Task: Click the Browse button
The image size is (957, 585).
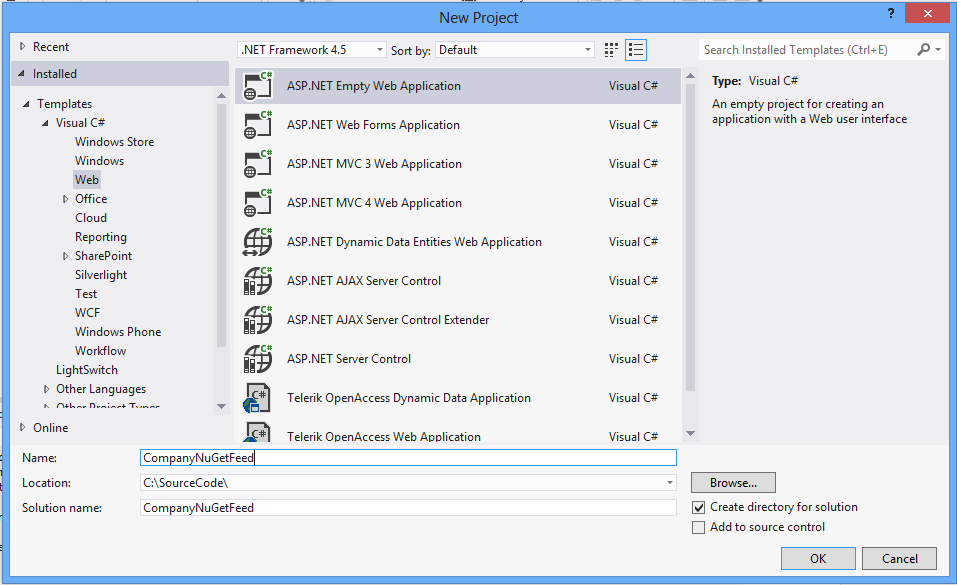Action: (x=733, y=483)
